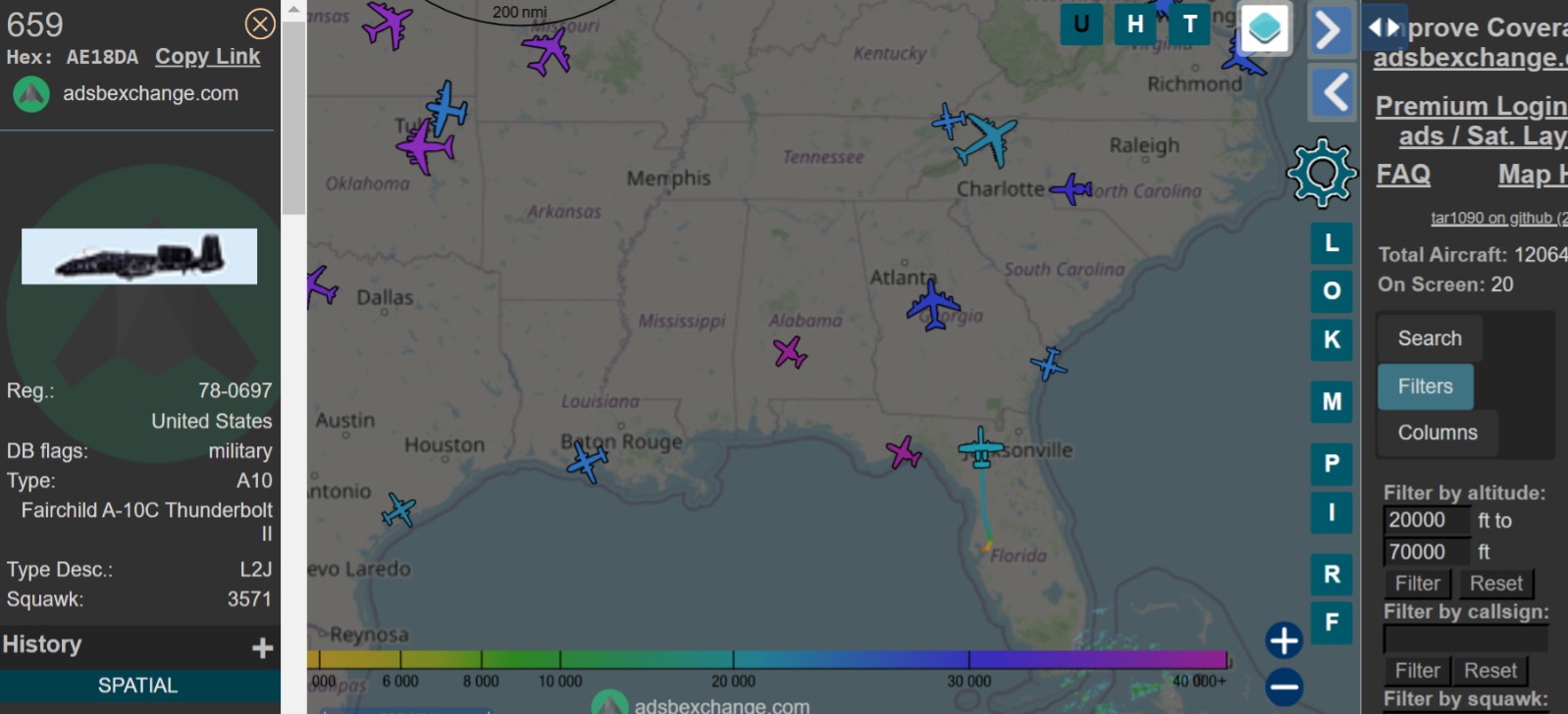The image size is (1568, 714).
Task: Expand the History section plus icon
Action: coord(262,647)
